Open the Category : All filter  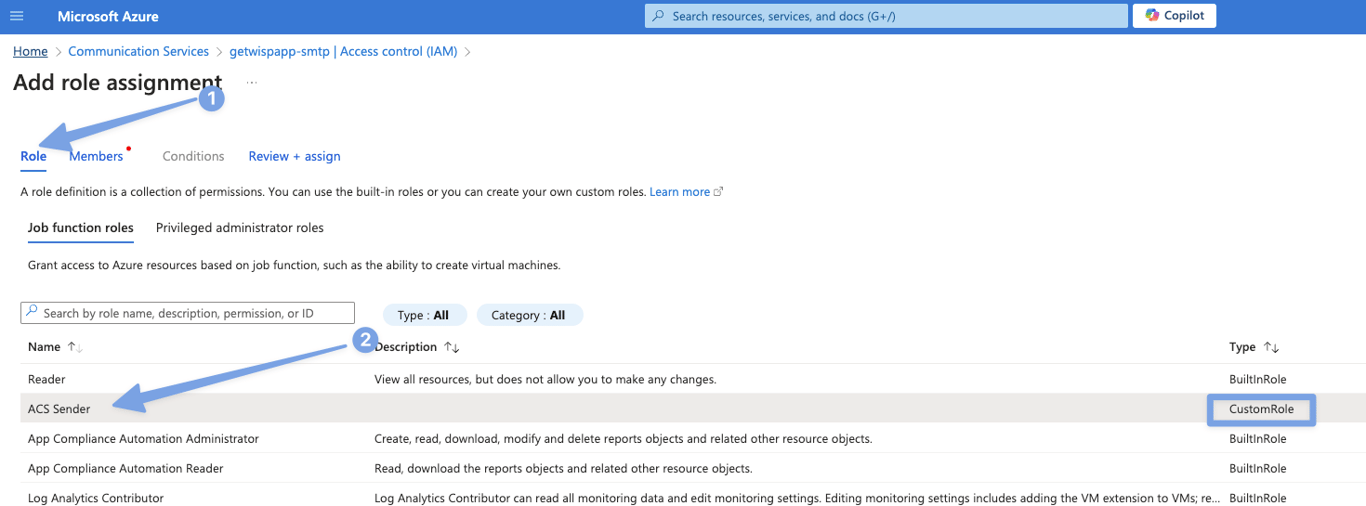point(529,315)
